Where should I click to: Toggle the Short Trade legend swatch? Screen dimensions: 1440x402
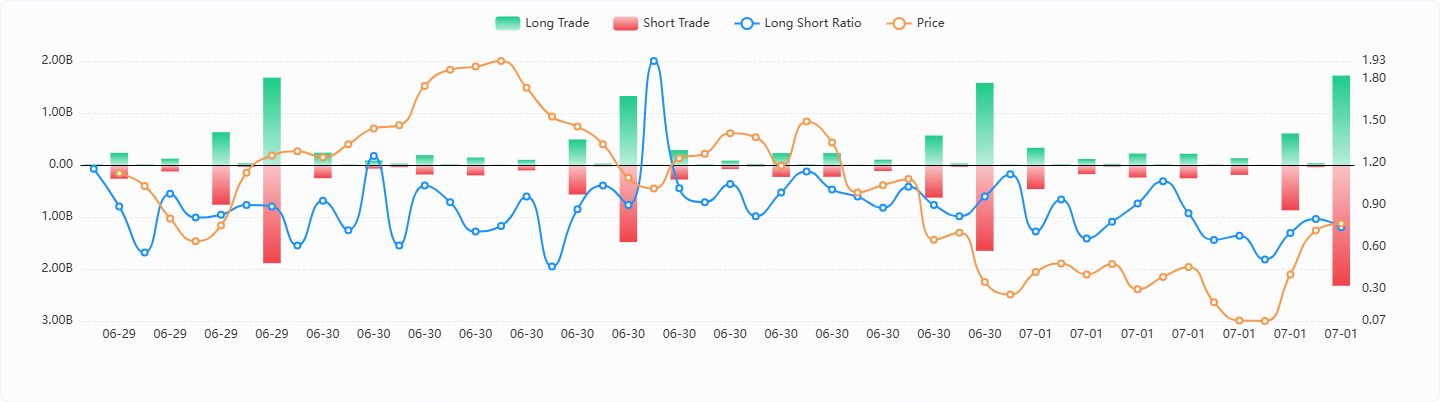625,23
